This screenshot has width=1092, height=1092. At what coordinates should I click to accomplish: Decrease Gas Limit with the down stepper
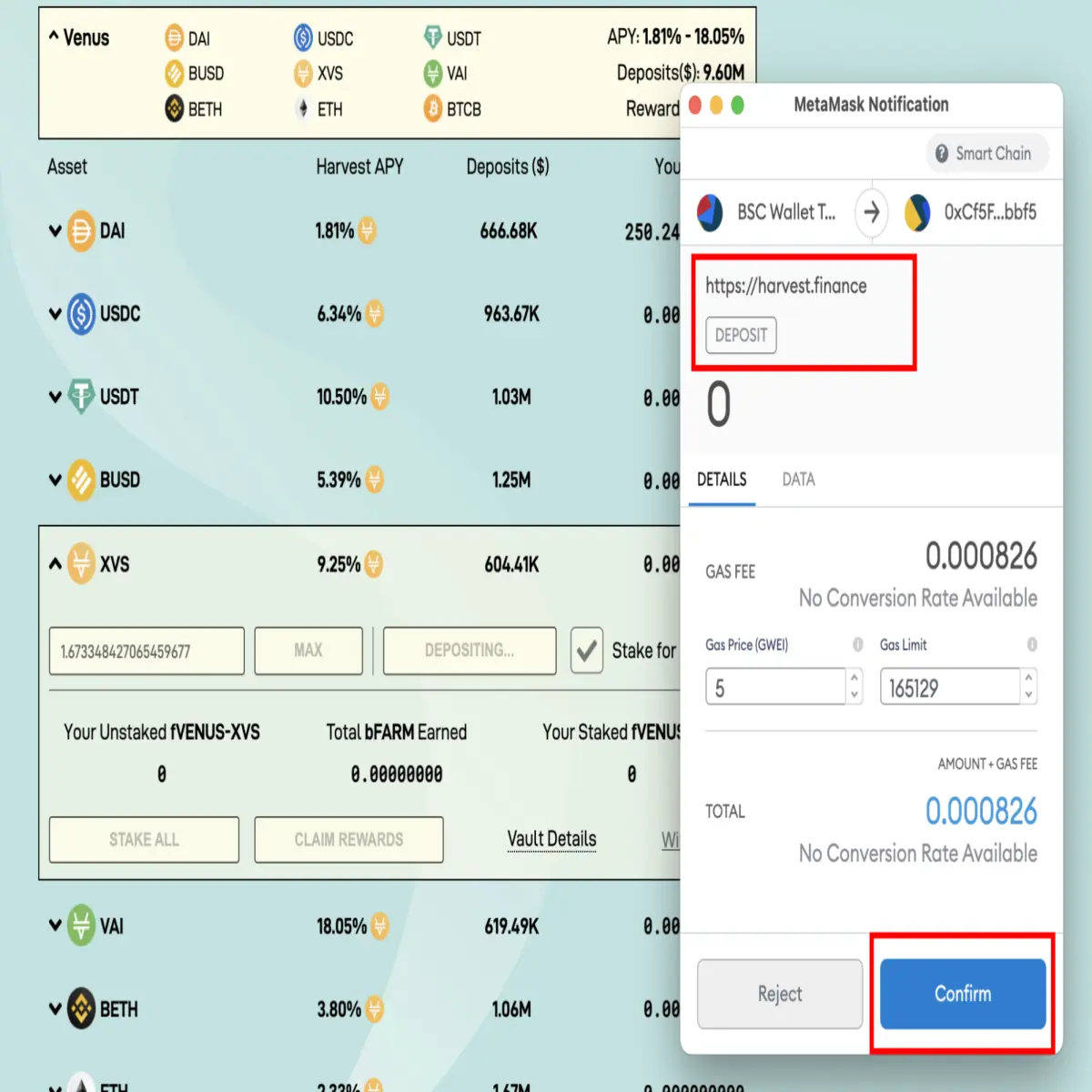pyautogui.click(x=1028, y=695)
